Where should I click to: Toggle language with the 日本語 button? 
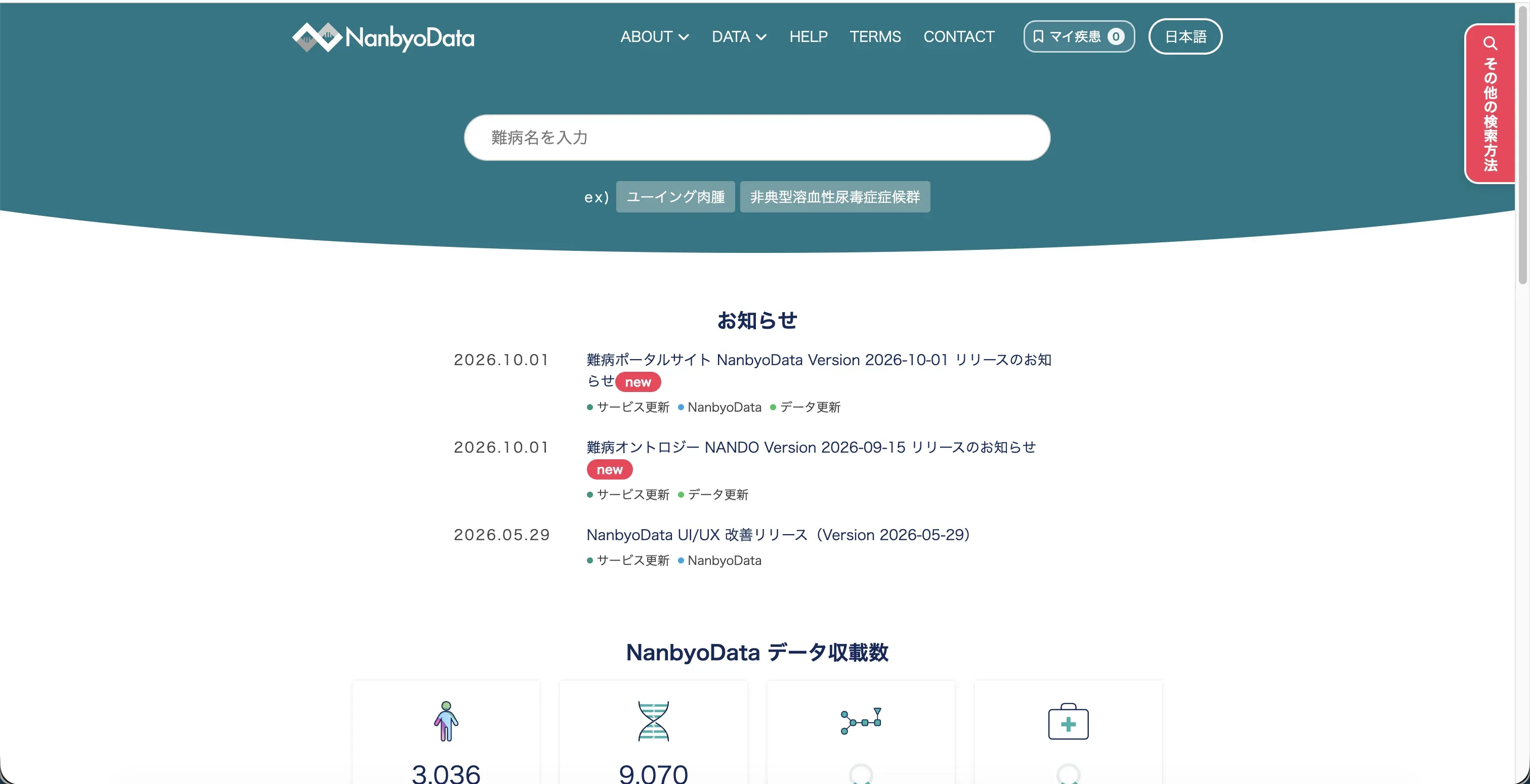pos(1185,36)
